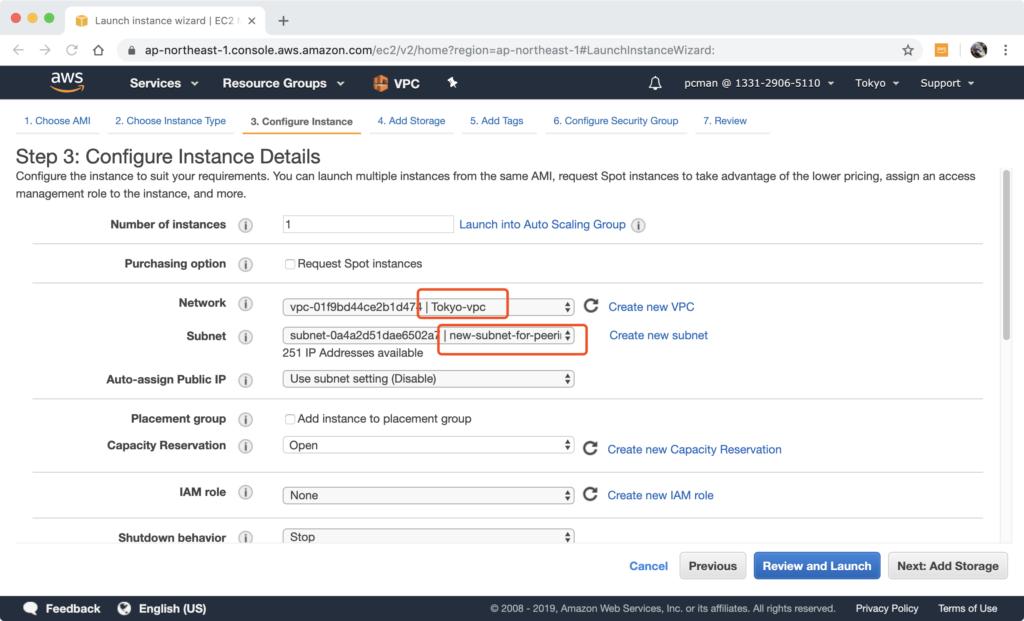The image size is (1024, 621).
Task: Bookmark this page with the star icon
Action: tap(908, 50)
